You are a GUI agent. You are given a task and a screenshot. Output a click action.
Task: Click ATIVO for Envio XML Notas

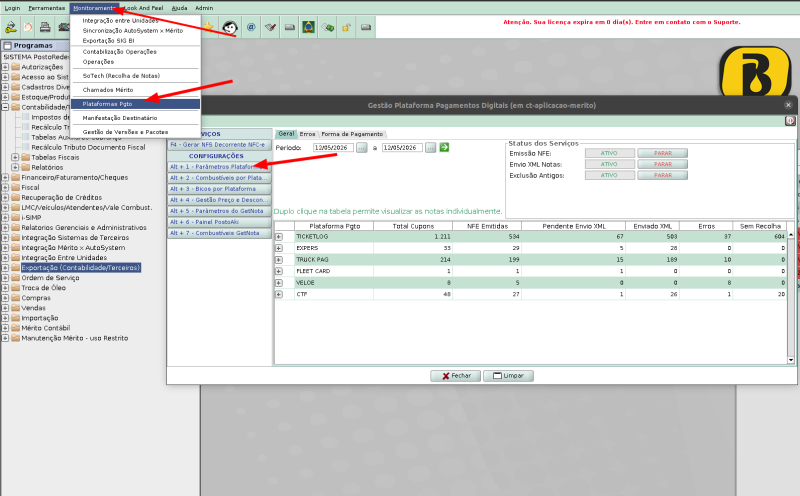tap(610, 164)
